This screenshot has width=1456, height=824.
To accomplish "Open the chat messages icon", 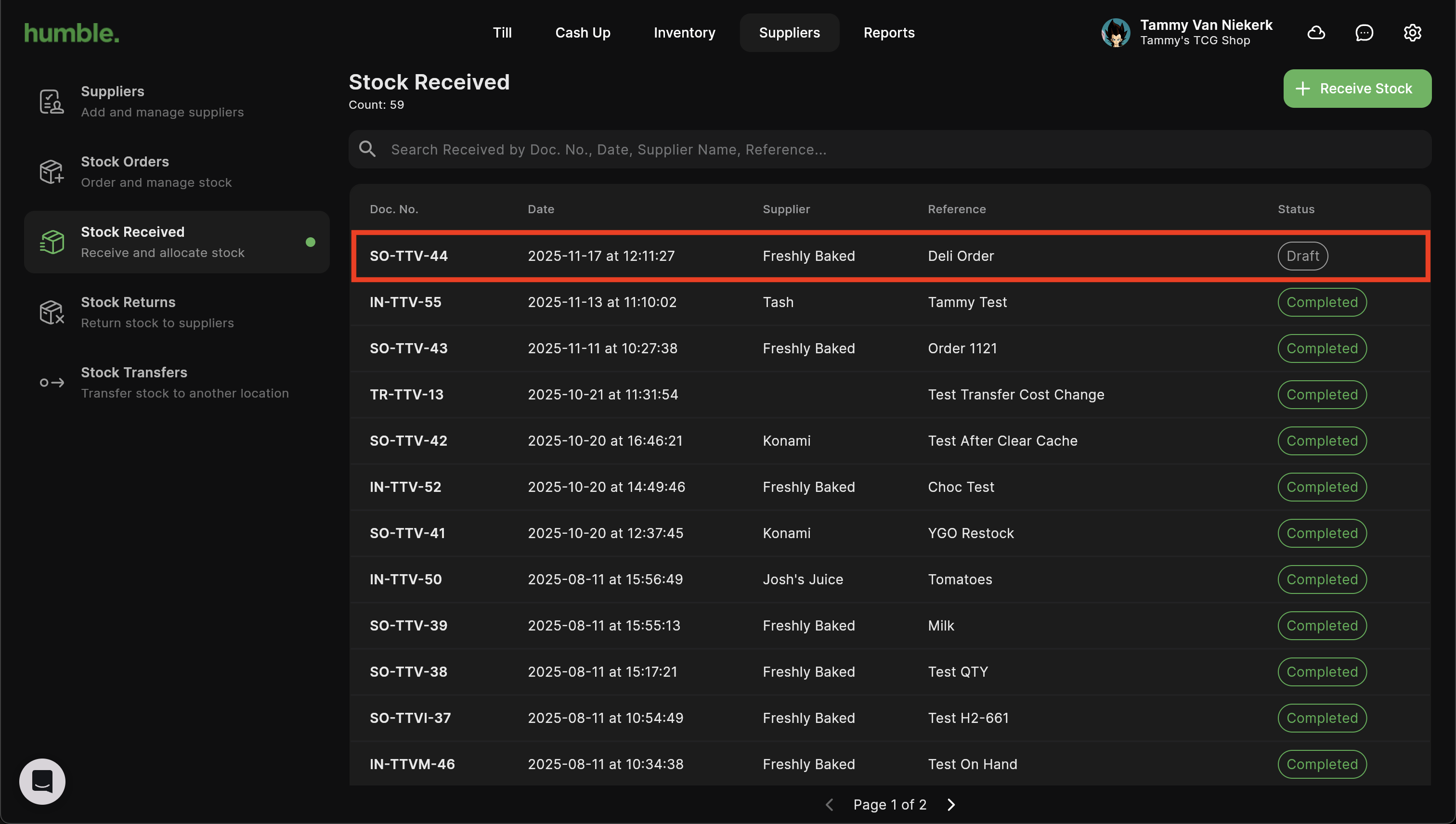I will (1365, 33).
